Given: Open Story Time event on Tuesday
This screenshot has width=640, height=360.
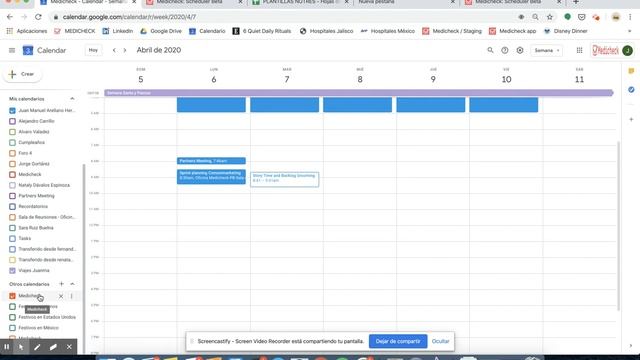Looking at the screenshot, I should tap(284, 179).
